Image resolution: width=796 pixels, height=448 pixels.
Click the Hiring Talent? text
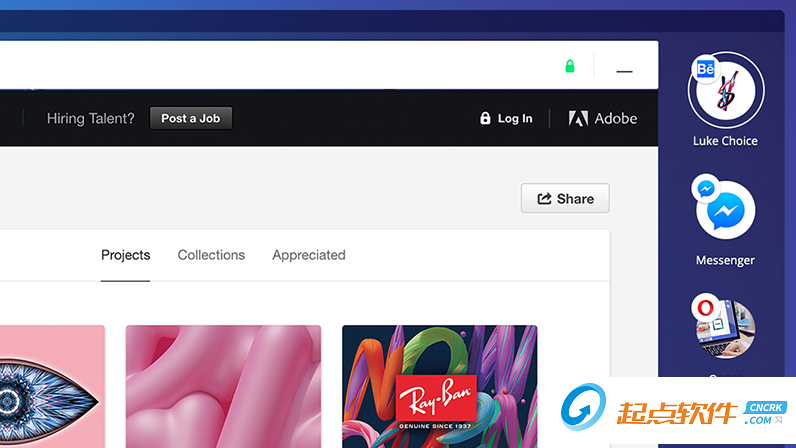point(91,118)
